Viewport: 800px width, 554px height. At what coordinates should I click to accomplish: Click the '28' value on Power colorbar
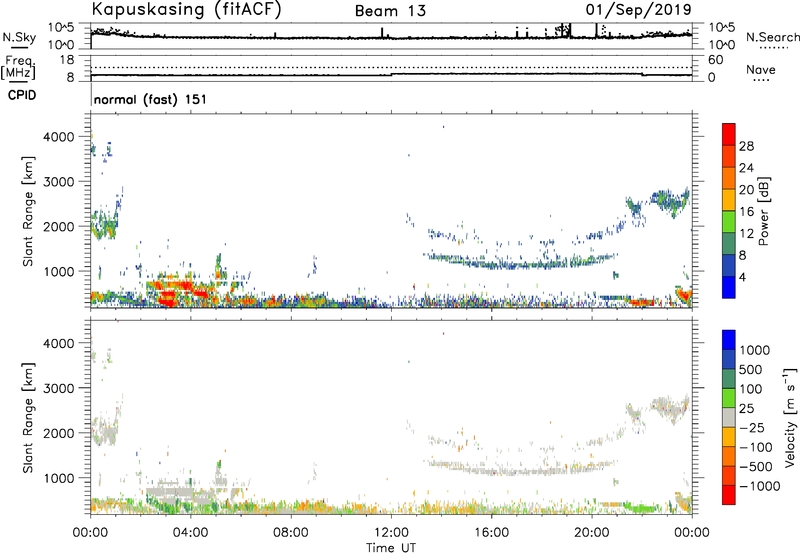pyautogui.click(x=746, y=146)
